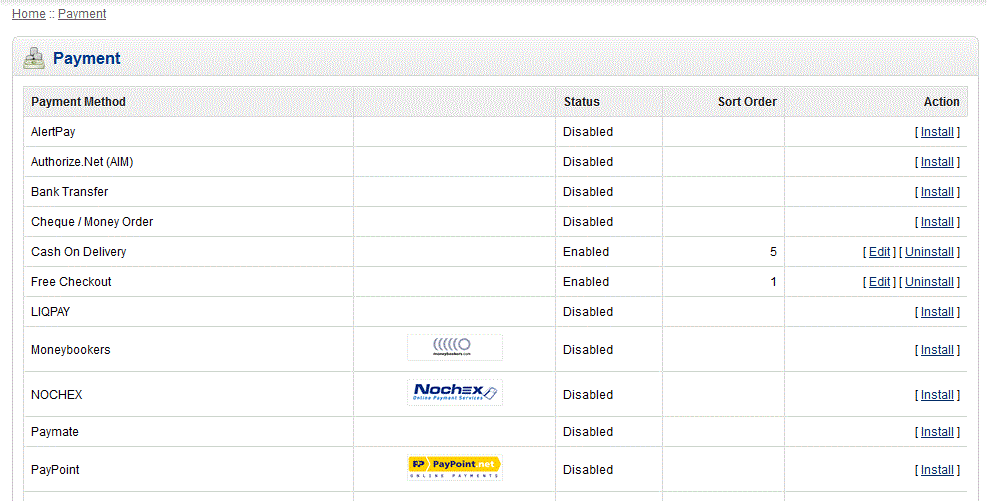Install the LIQPAY payment method
The height and width of the screenshot is (501, 987).
[937, 312]
